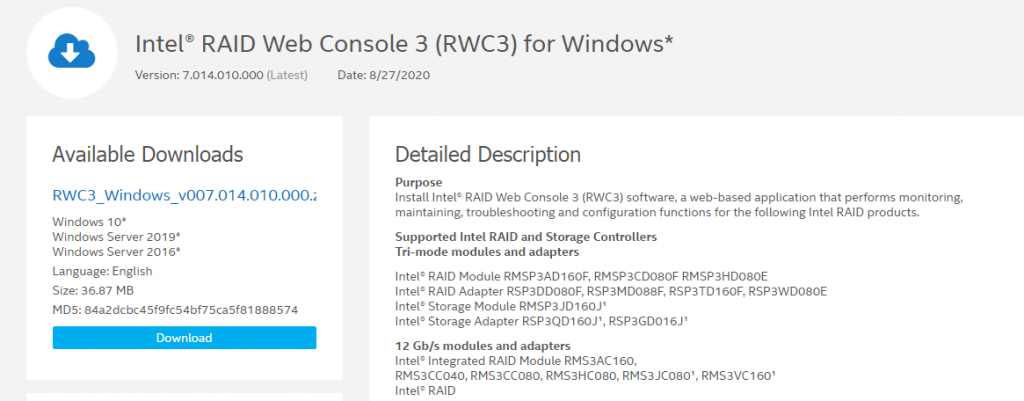Click the Windows Server 2016* entry
Screen dimensions: 1024x401
tap(116, 251)
